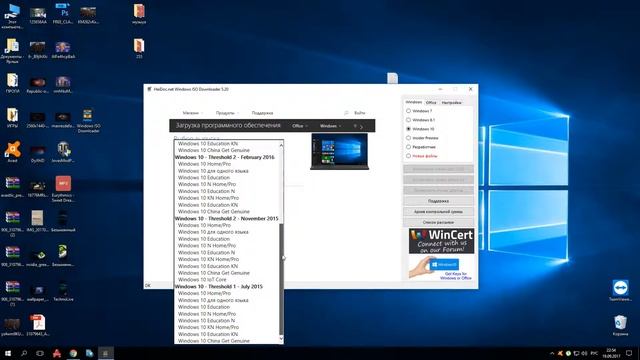Launch TeamViewer from the desktop

pos(620,290)
